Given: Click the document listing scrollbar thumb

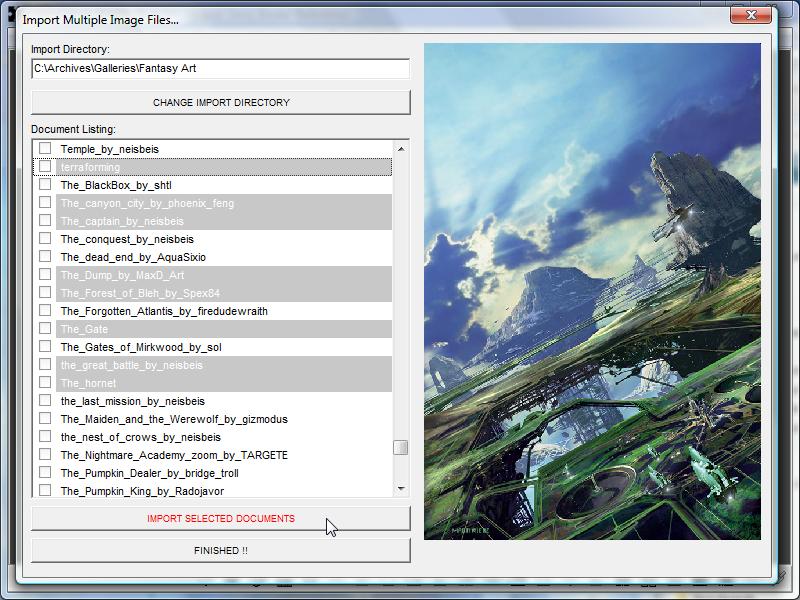Looking at the screenshot, I should [x=401, y=447].
